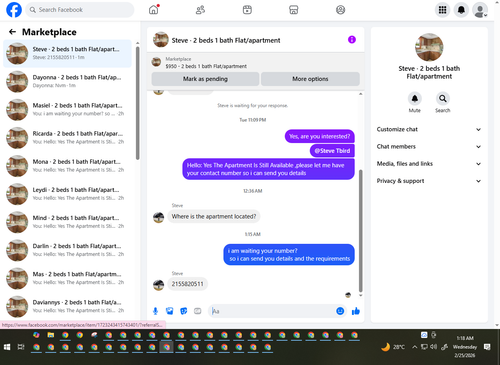Click the message '2155820511' from Steve
The width and height of the screenshot is (500, 365).
click(x=187, y=284)
